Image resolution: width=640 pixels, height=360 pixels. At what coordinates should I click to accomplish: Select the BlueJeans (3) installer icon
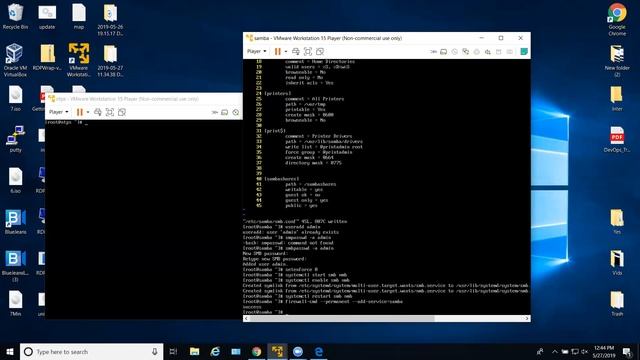pyautogui.click(x=16, y=266)
